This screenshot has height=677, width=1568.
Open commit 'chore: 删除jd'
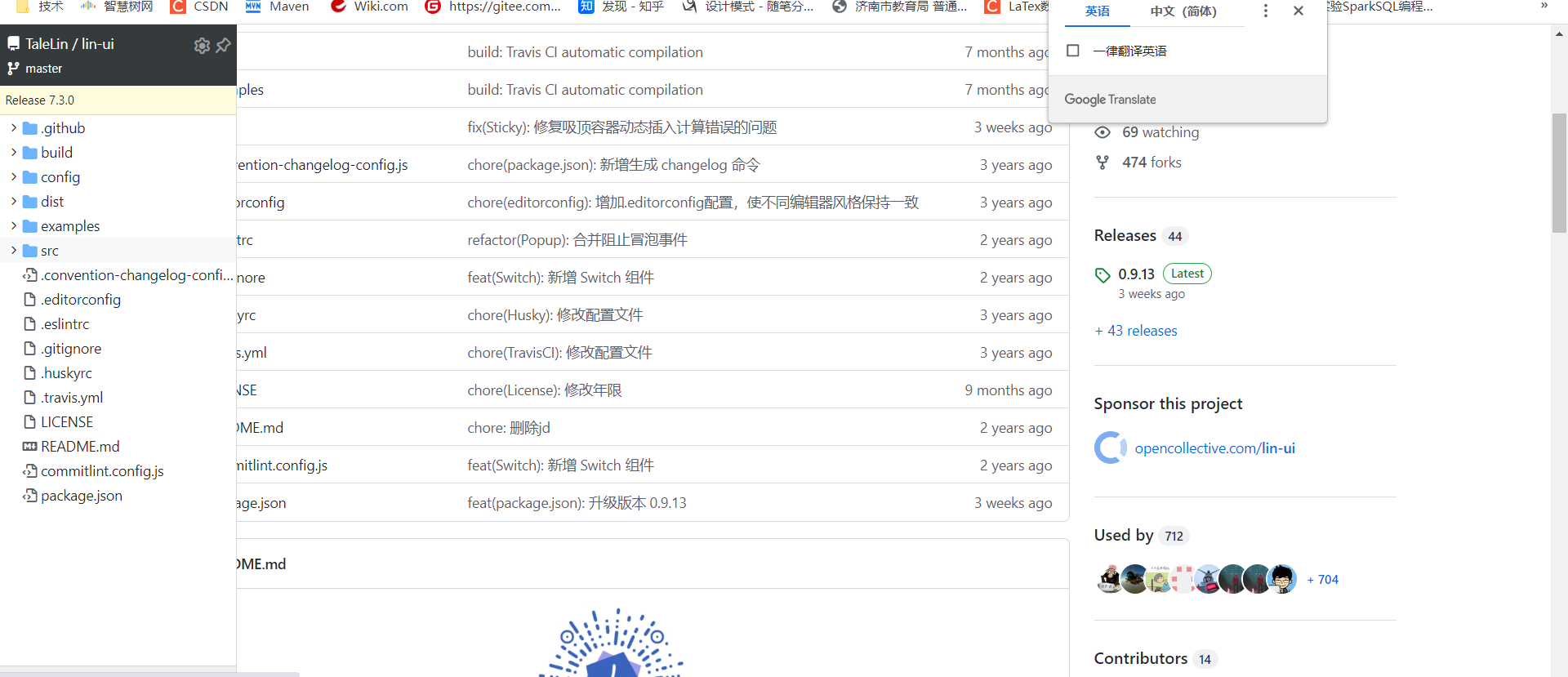509,428
